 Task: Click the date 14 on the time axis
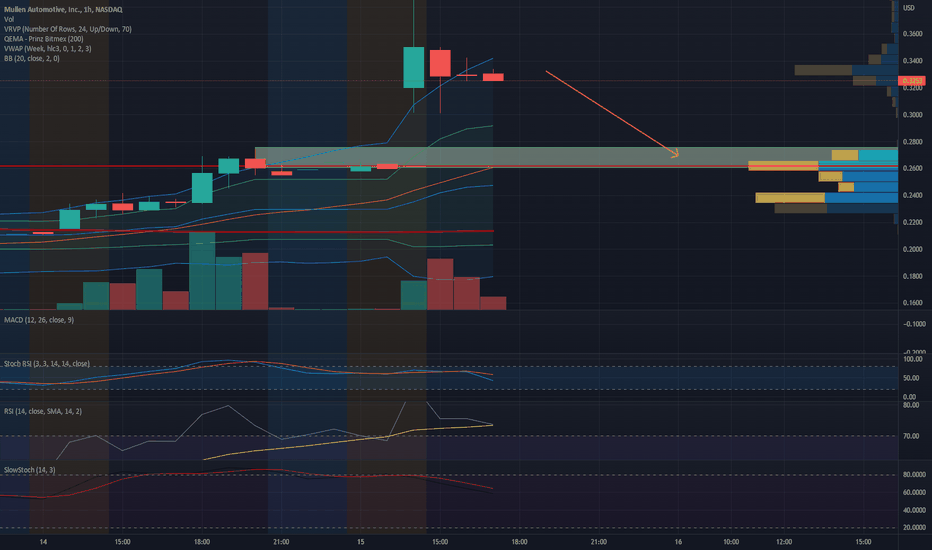pyautogui.click(x=43, y=542)
